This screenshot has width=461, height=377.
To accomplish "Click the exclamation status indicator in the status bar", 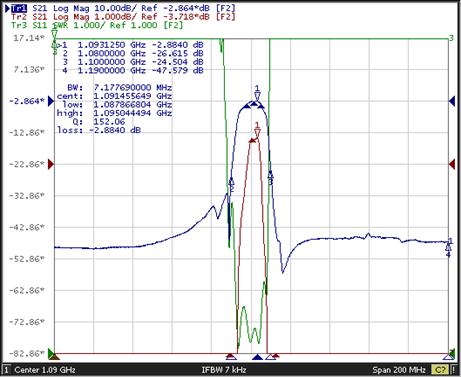I will [x=455, y=370].
